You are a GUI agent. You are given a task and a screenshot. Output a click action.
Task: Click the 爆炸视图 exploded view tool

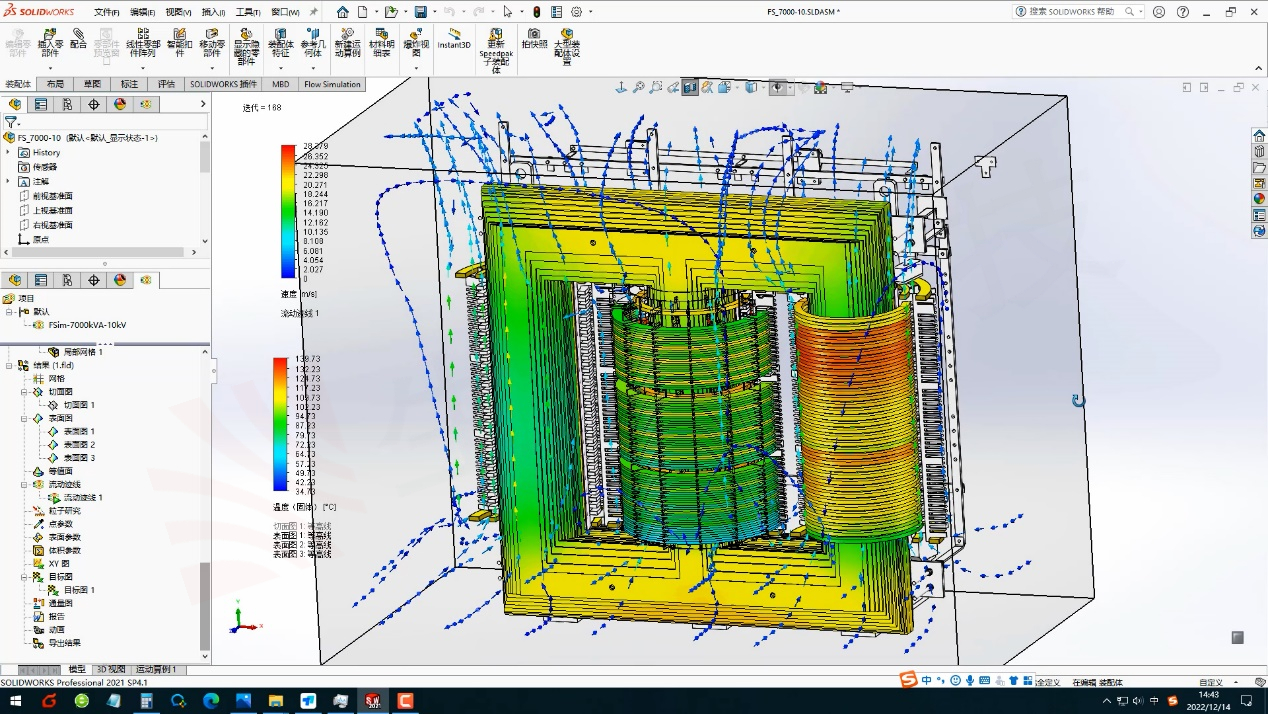coord(416,43)
